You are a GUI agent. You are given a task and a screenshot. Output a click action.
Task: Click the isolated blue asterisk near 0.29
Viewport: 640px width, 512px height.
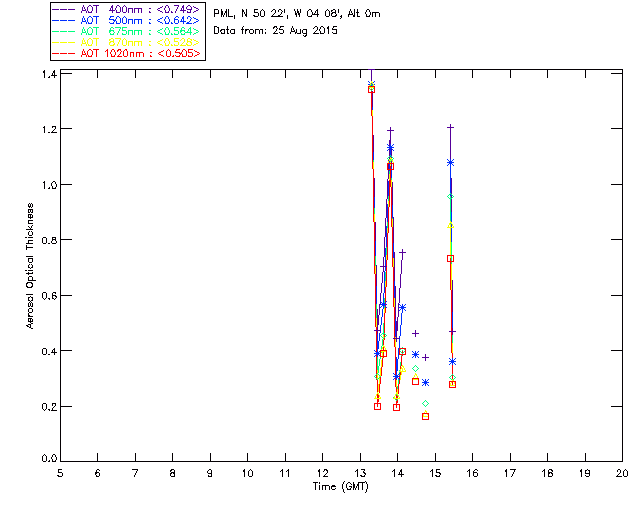click(426, 383)
